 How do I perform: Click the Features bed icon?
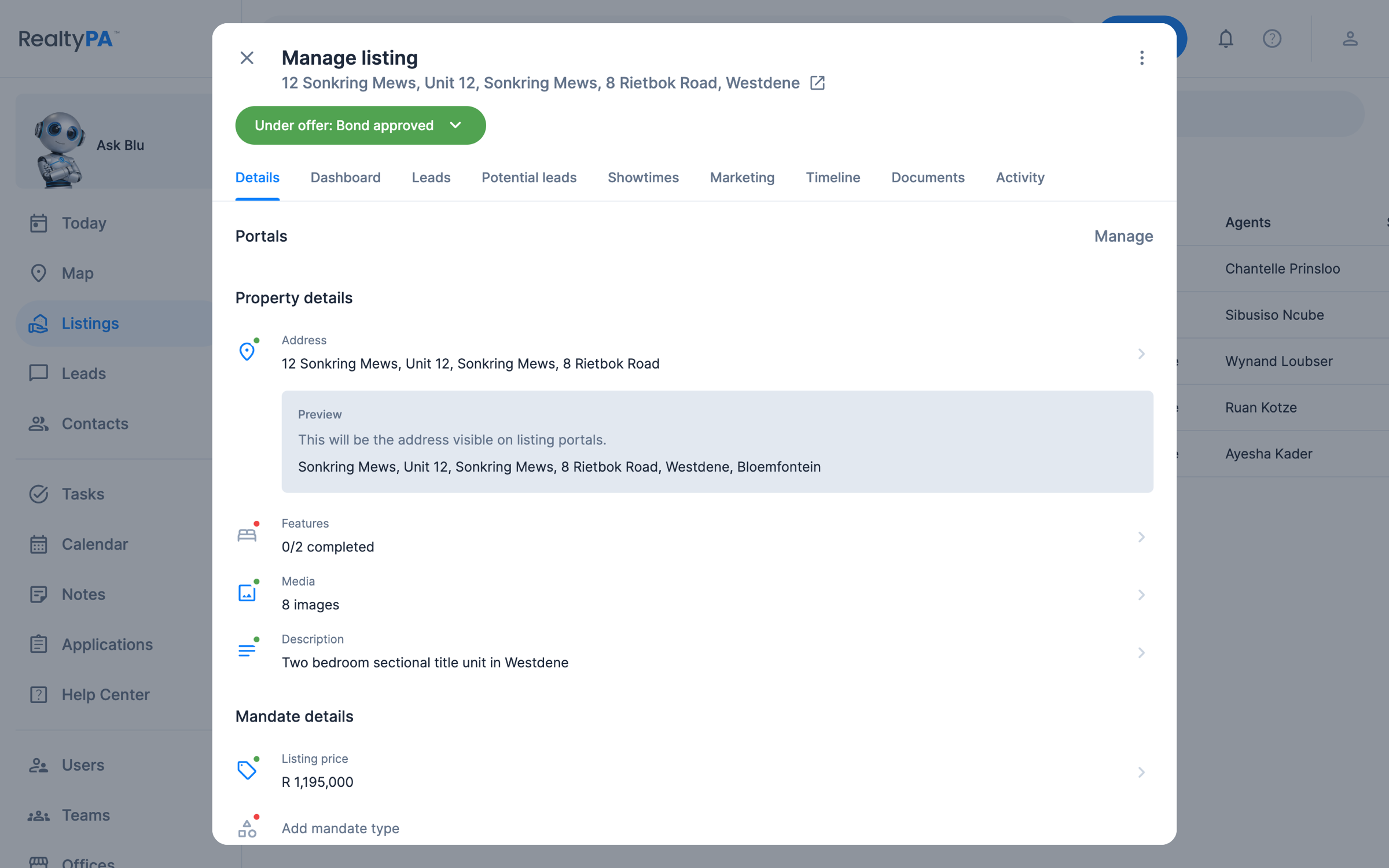(247, 535)
